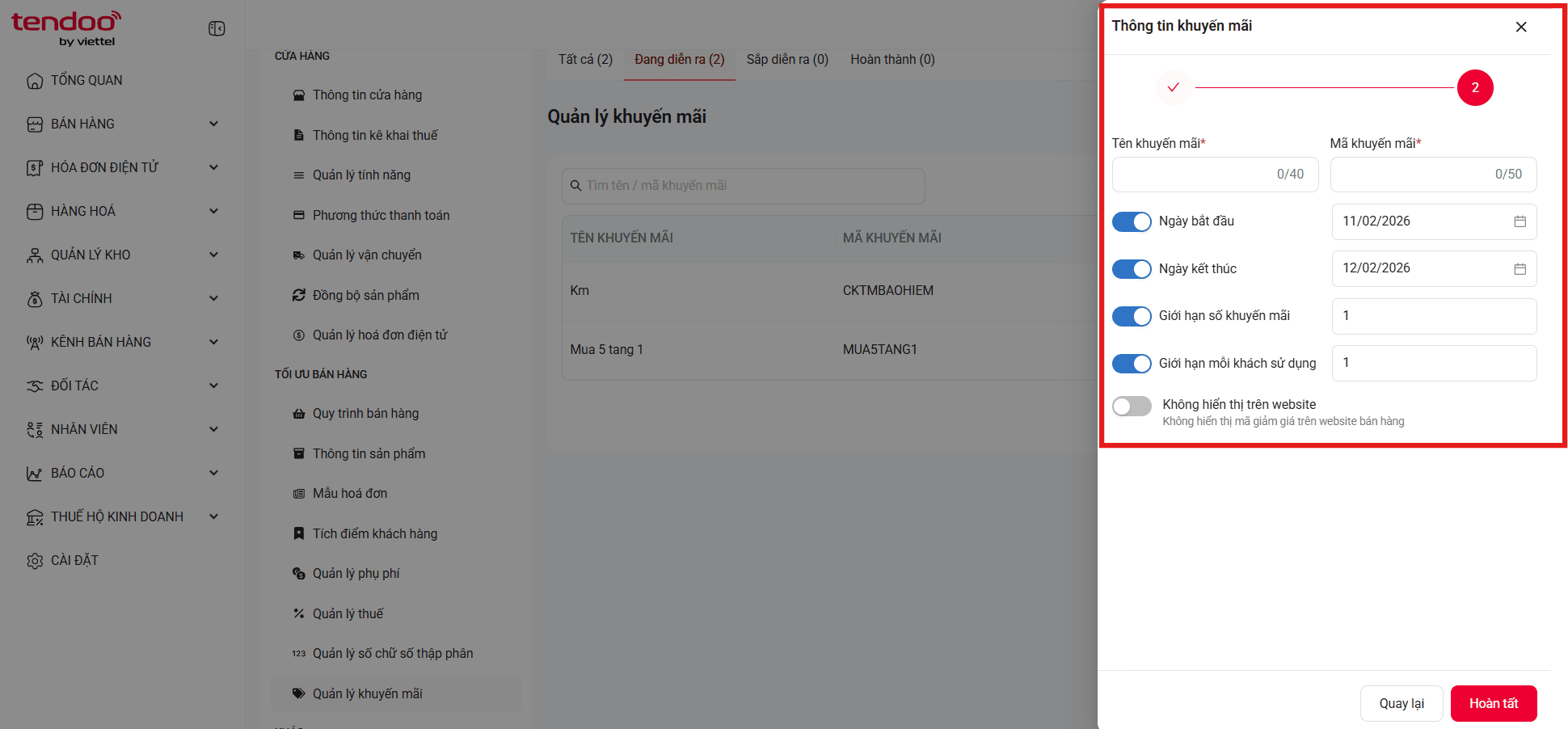The image size is (1568, 729).
Task: Switch to the Sắp diễn ra (0) tab
Action: click(787, 60)
